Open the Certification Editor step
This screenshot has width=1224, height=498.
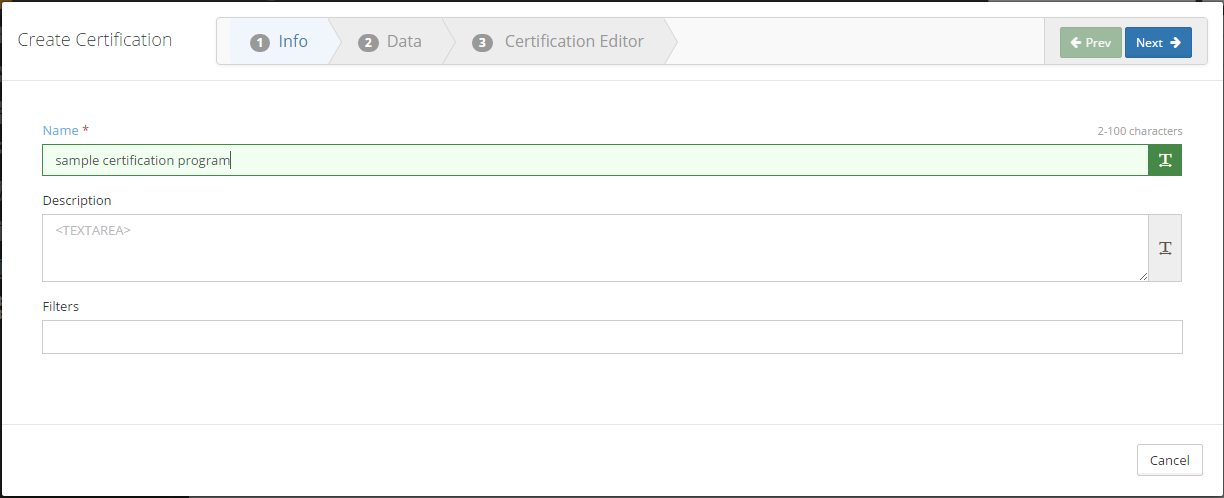click(574, 42)
